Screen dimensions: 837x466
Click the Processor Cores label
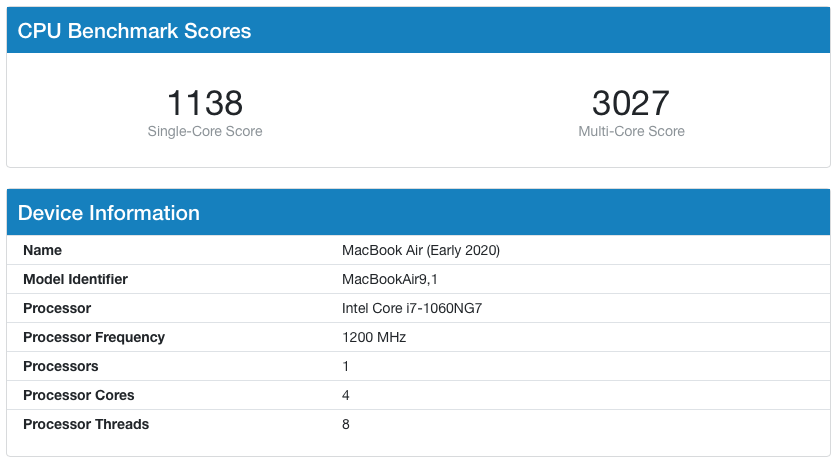(x=78, y=395)
